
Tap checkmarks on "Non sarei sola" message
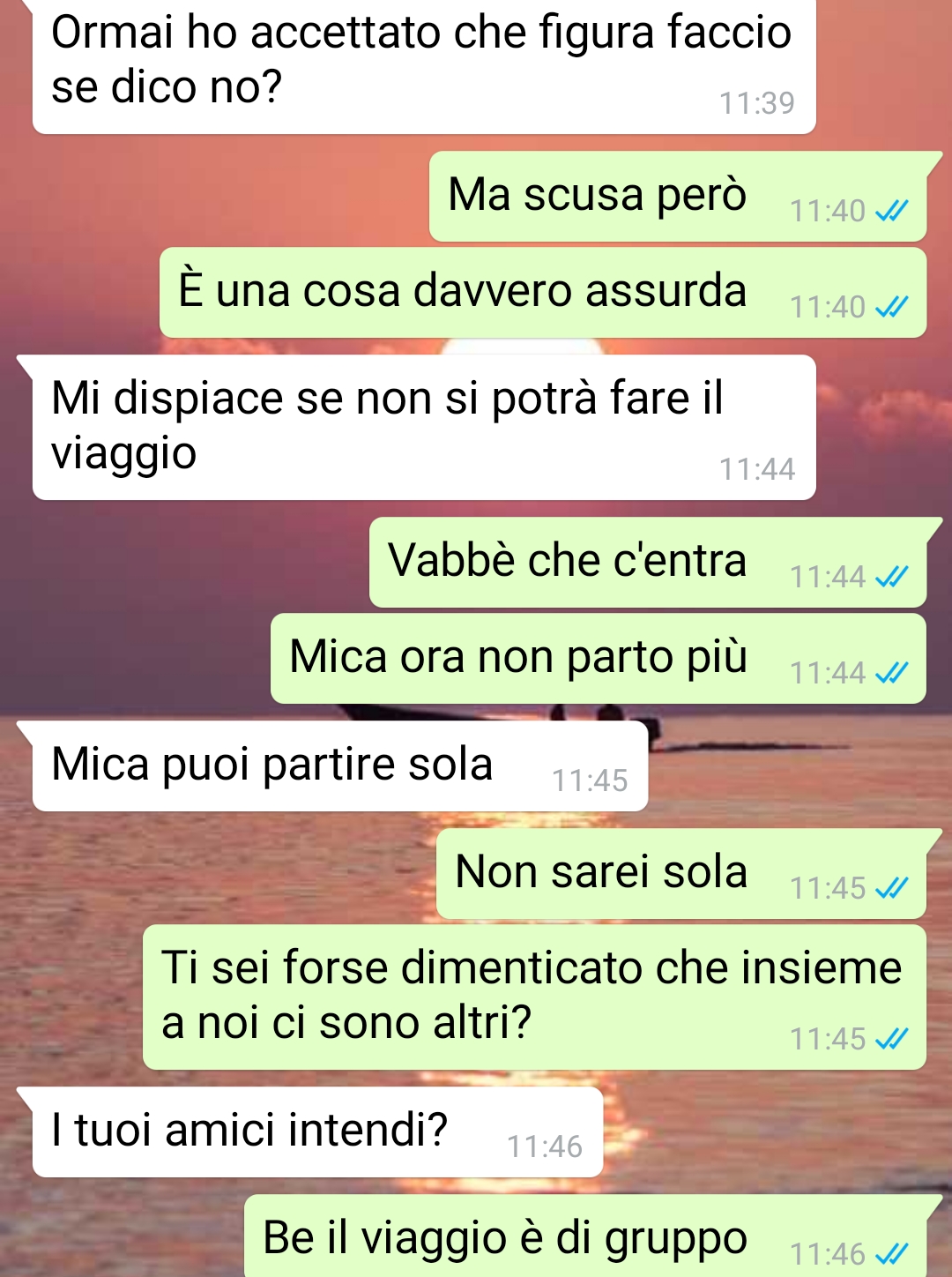pyautogui.click(x=891, y=888)
